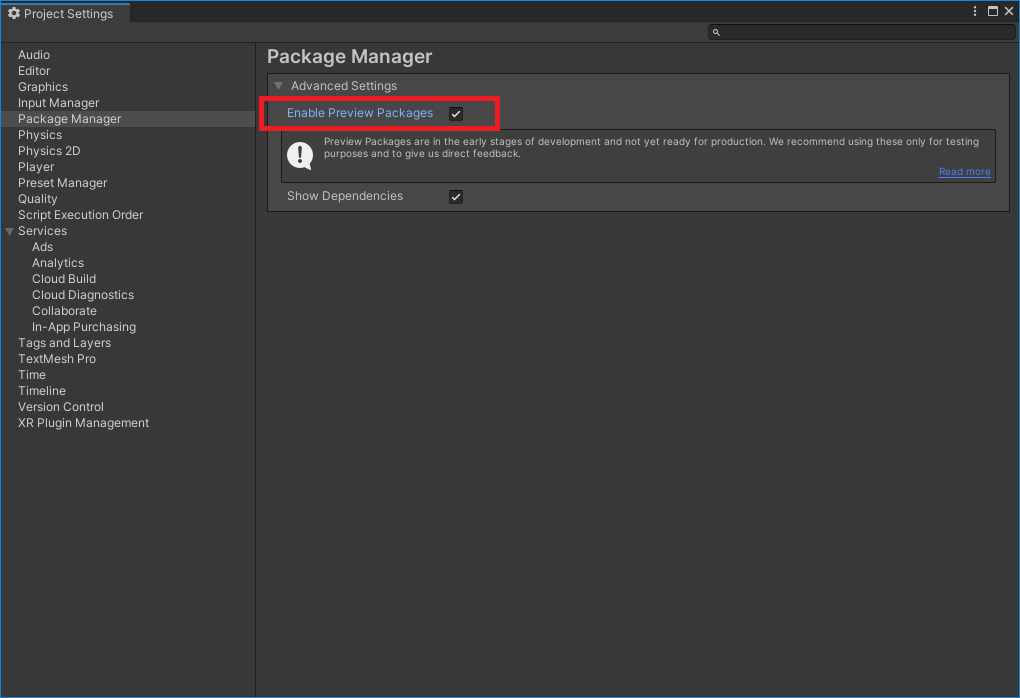Image resolution: width=1020 pixels, height=698 pixels.
Task: Toggle the Enable Preview Packages checkbox
Action: (456, 114)
